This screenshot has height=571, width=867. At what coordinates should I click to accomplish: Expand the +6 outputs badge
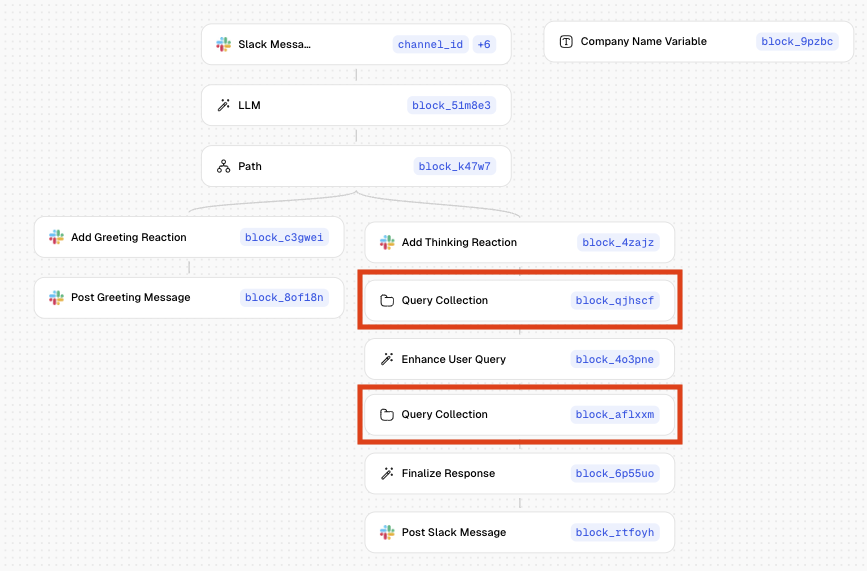pyautogui.click(x=483, y=45)
